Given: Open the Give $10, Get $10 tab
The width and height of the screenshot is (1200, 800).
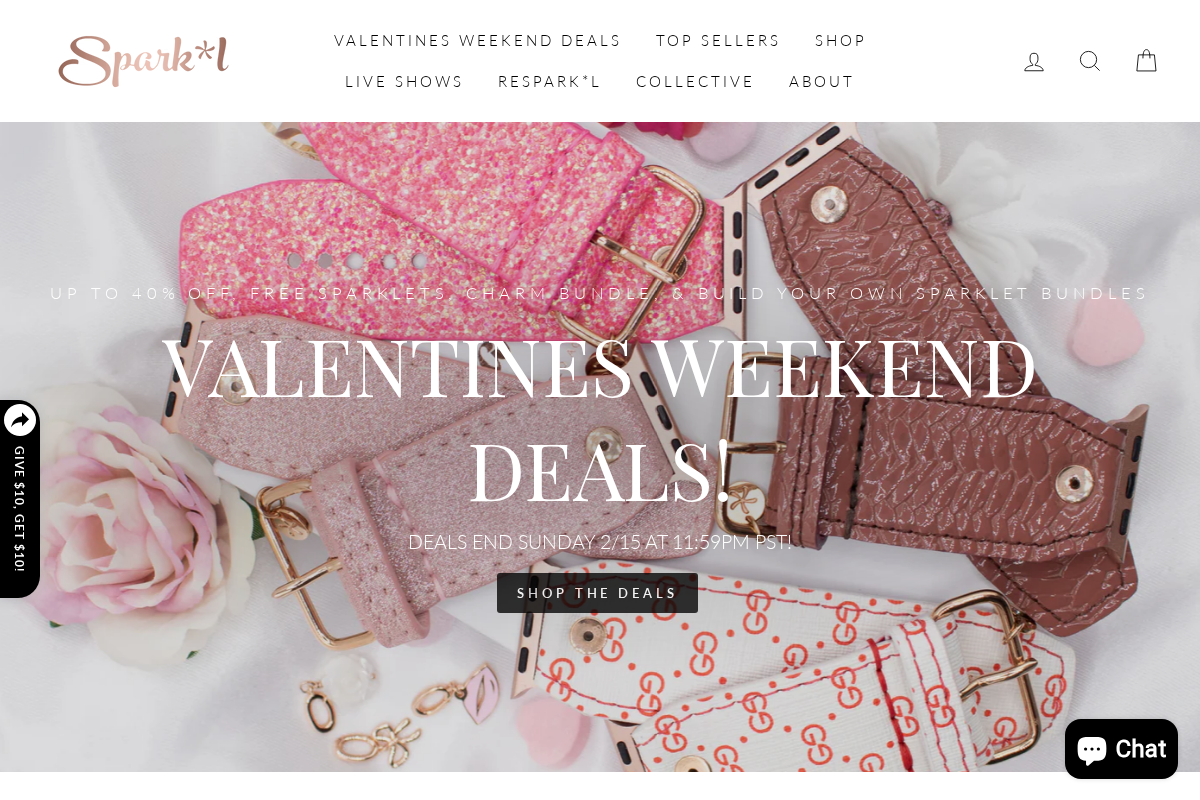Looking at the screenshot, I should (20, 509).
